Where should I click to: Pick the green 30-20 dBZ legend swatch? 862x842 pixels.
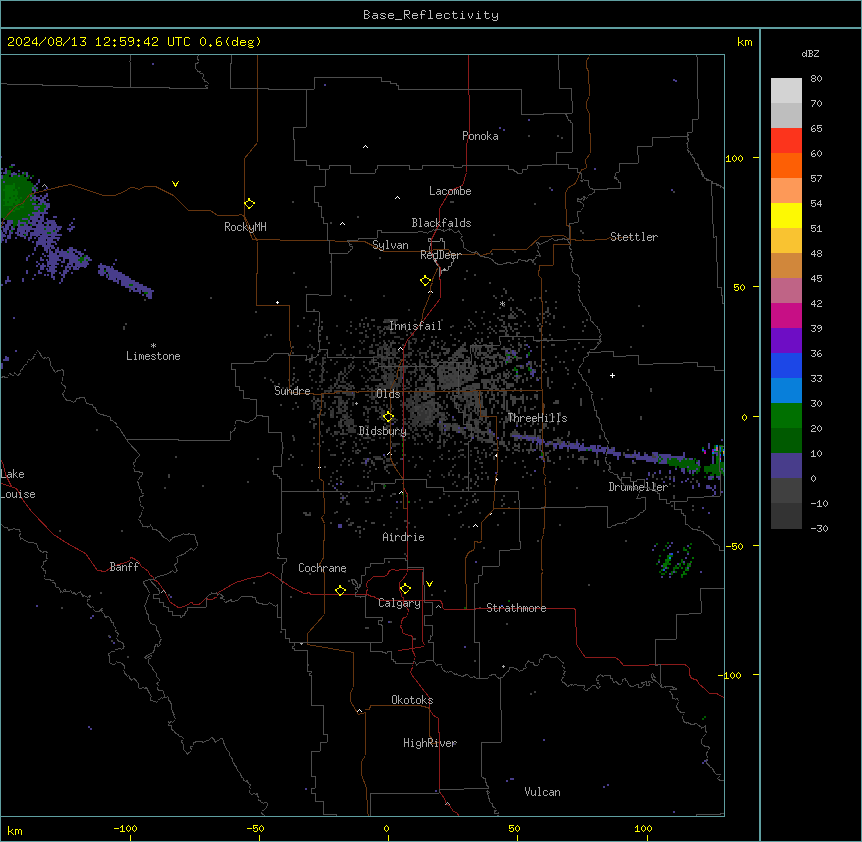click(786, 416)
